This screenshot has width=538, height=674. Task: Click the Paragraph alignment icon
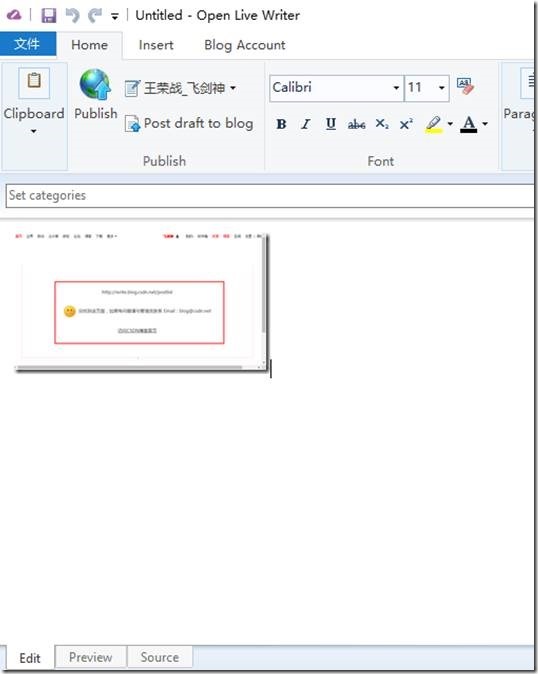coord(529,82)
